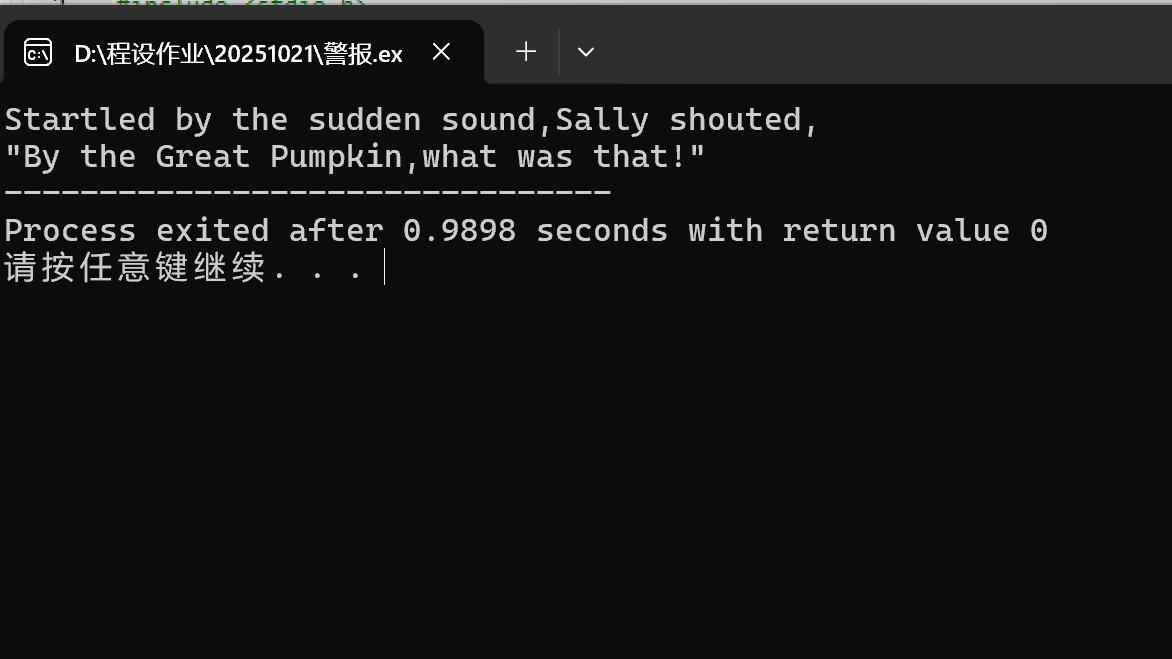Click "Great" in the second output line

[x=203, y=157]
